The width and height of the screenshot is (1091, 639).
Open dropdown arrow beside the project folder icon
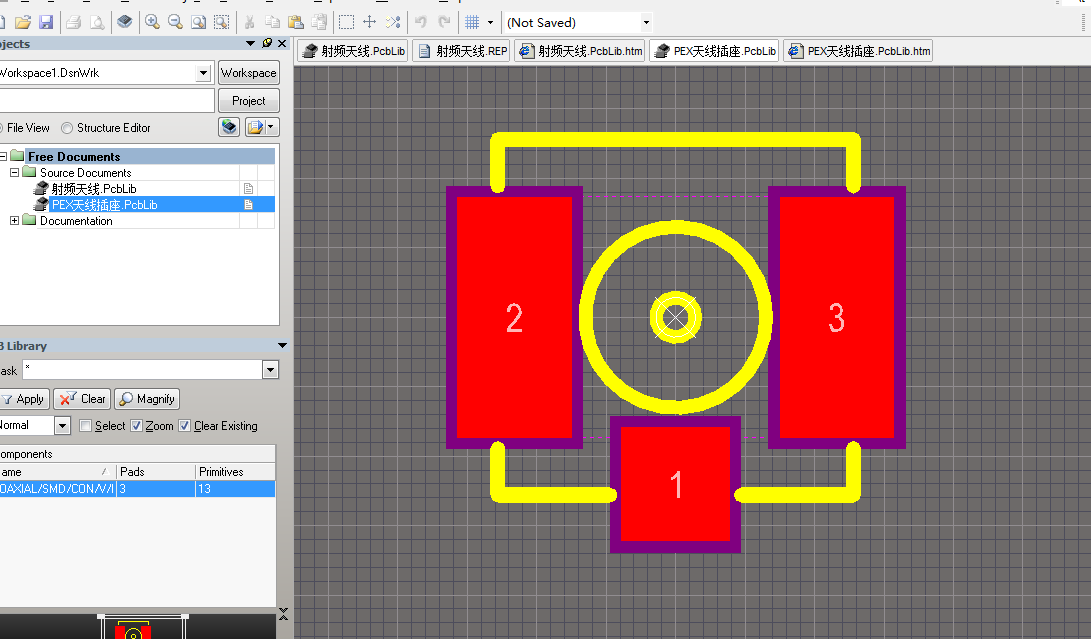pos(271,127)
